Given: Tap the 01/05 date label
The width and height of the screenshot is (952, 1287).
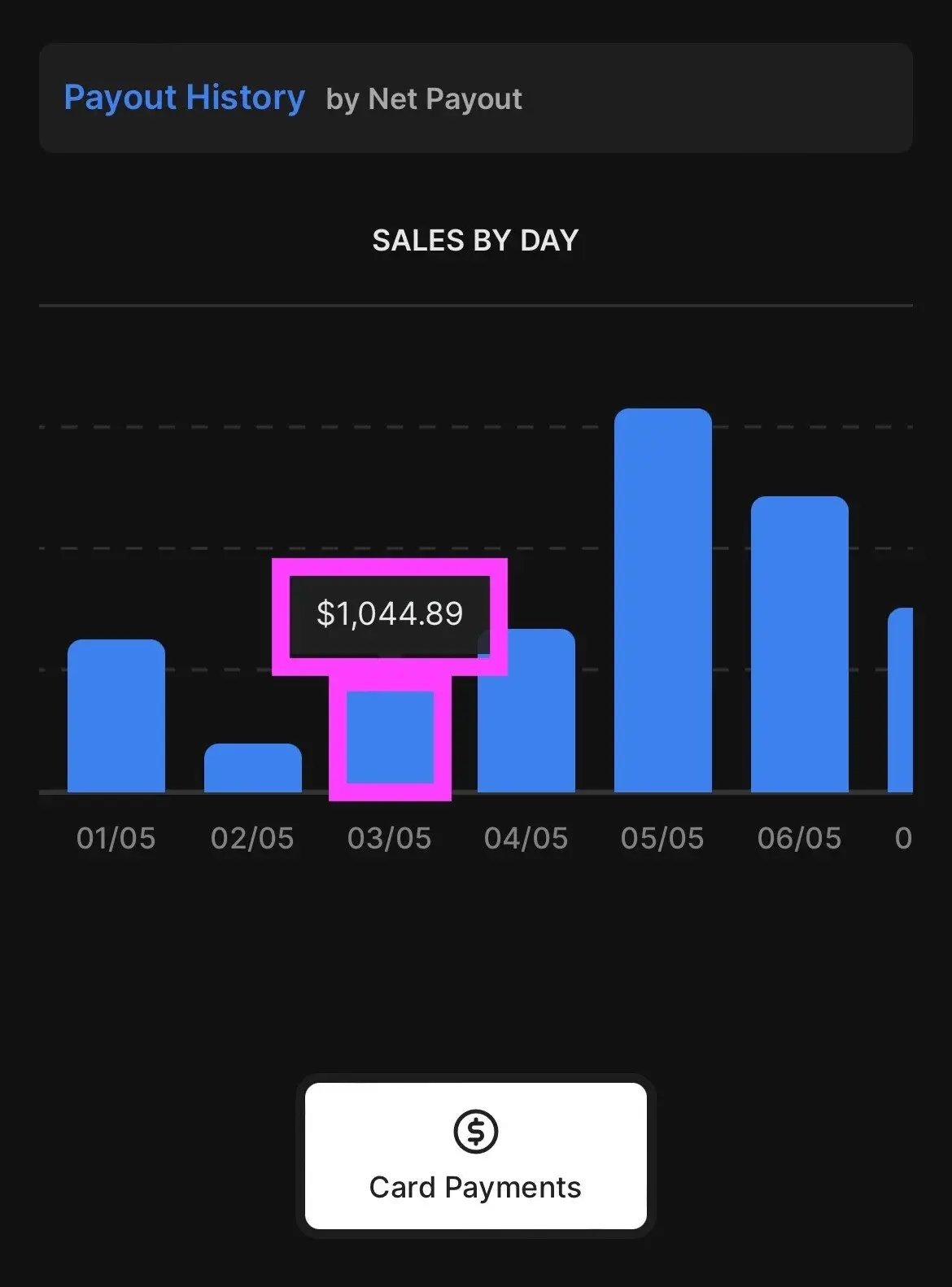Looking at the screenshot, I should 116,838.
